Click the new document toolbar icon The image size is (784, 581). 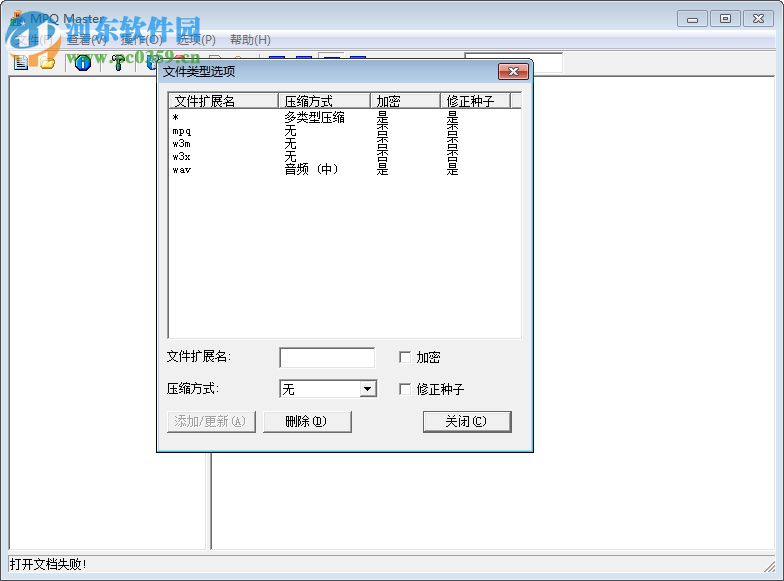[20, 63]
